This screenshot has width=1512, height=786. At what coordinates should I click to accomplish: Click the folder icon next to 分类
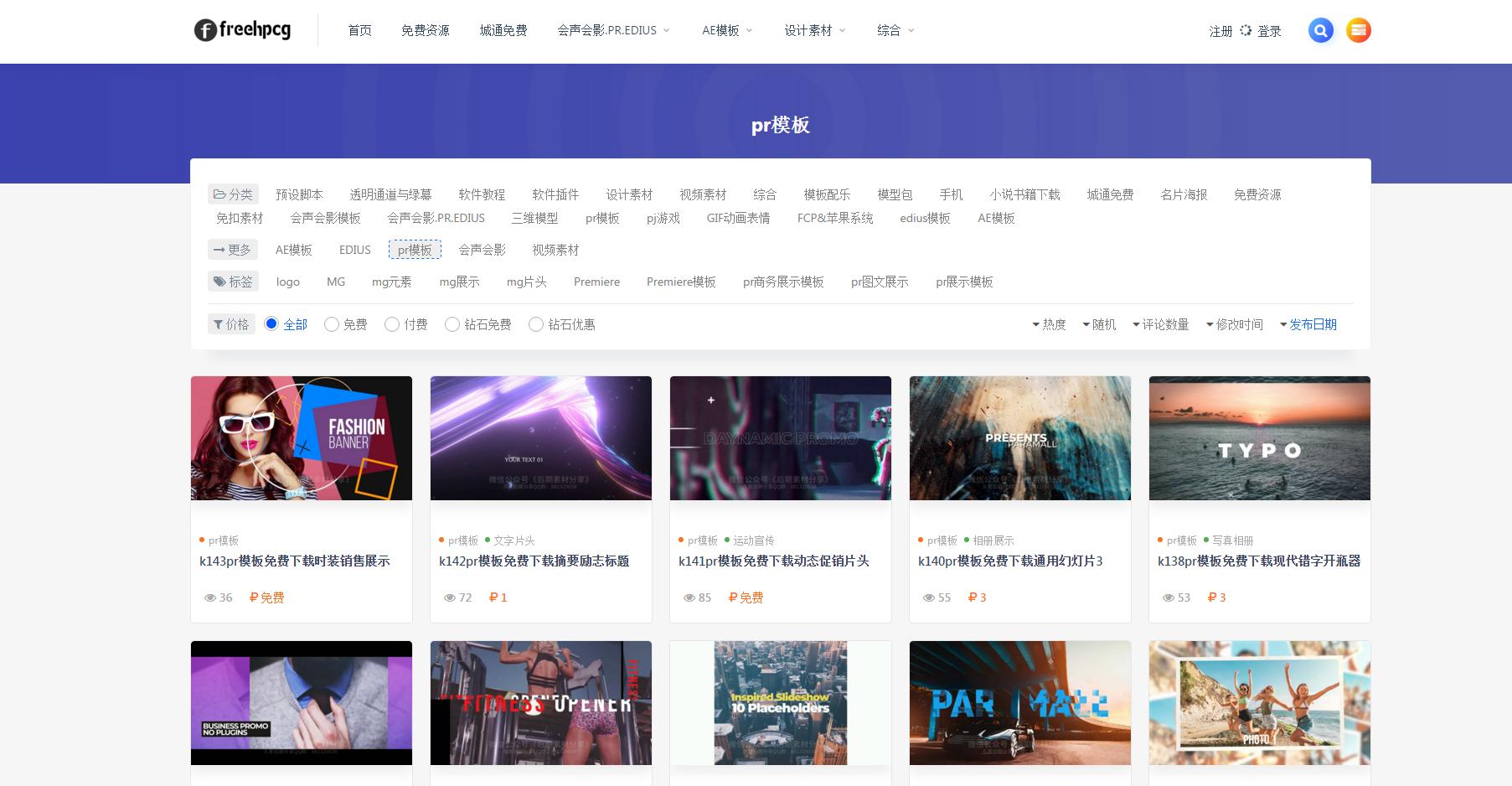click(219, 194)
